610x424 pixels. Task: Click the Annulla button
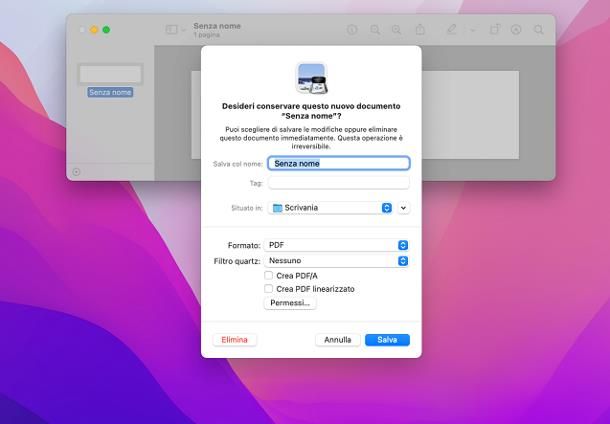click(x=338, y=340)
